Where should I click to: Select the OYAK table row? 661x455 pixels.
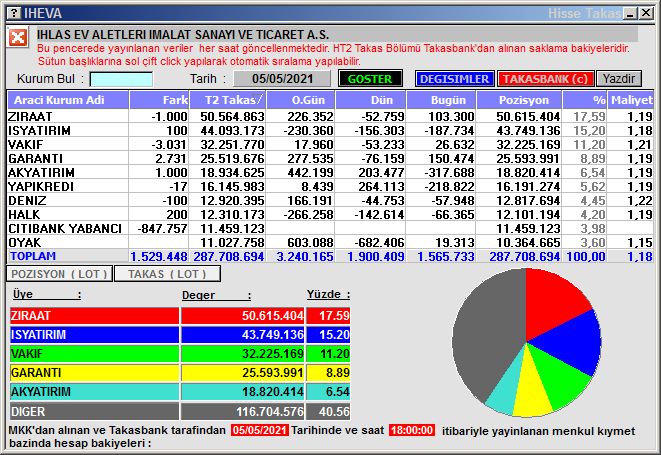330,242
